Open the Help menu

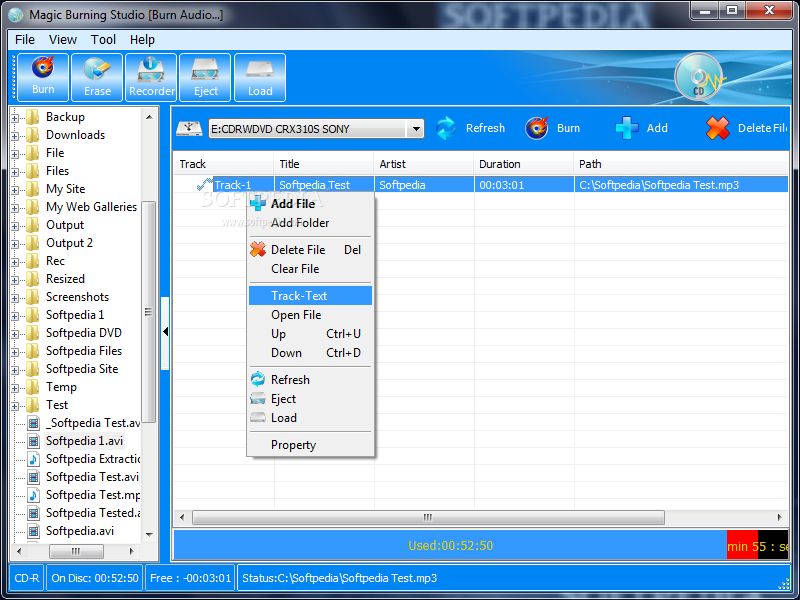pos(142,40)
